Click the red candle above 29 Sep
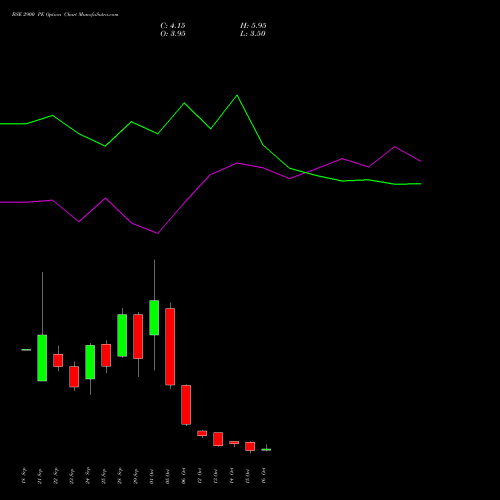This screenshot has width=500, height=500. pos(138,336)
